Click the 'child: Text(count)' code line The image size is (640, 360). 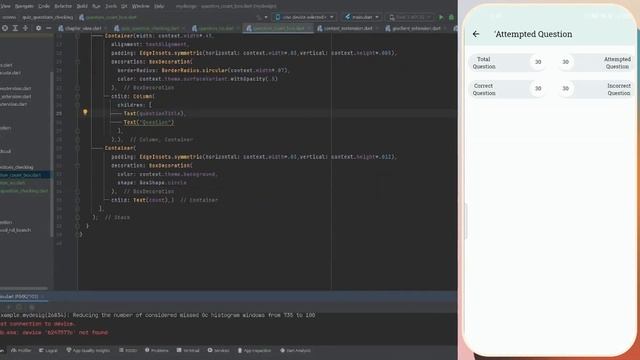click(143, 200)
